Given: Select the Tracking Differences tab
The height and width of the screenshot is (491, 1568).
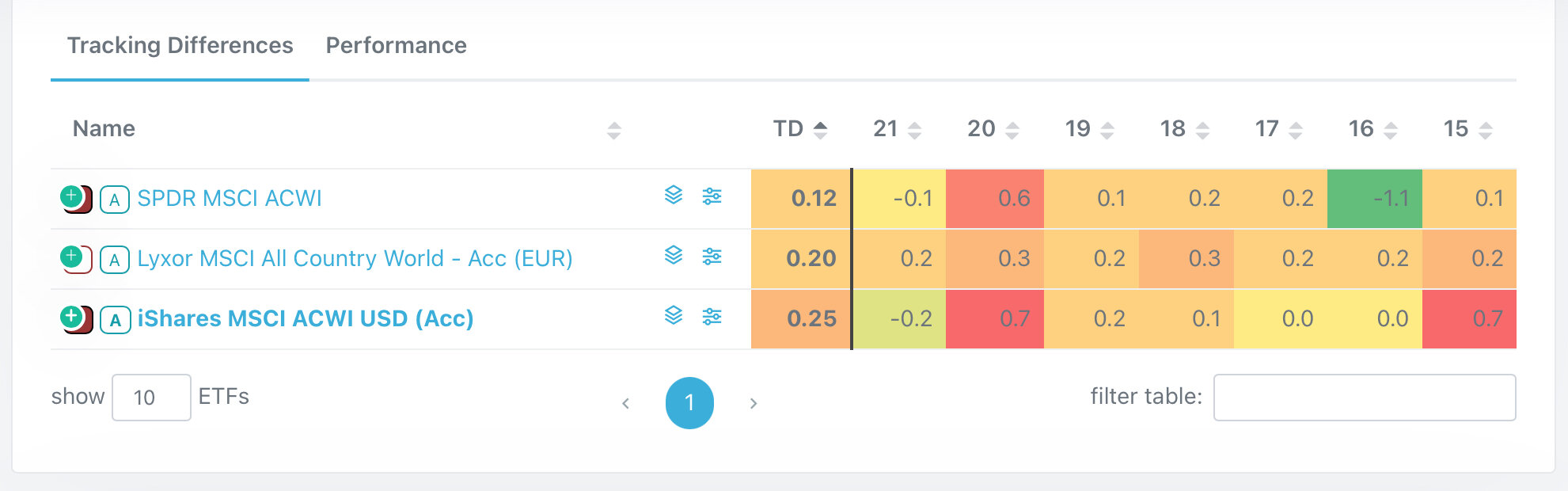Looking at the screenshot, I should [x=180, y=46].
